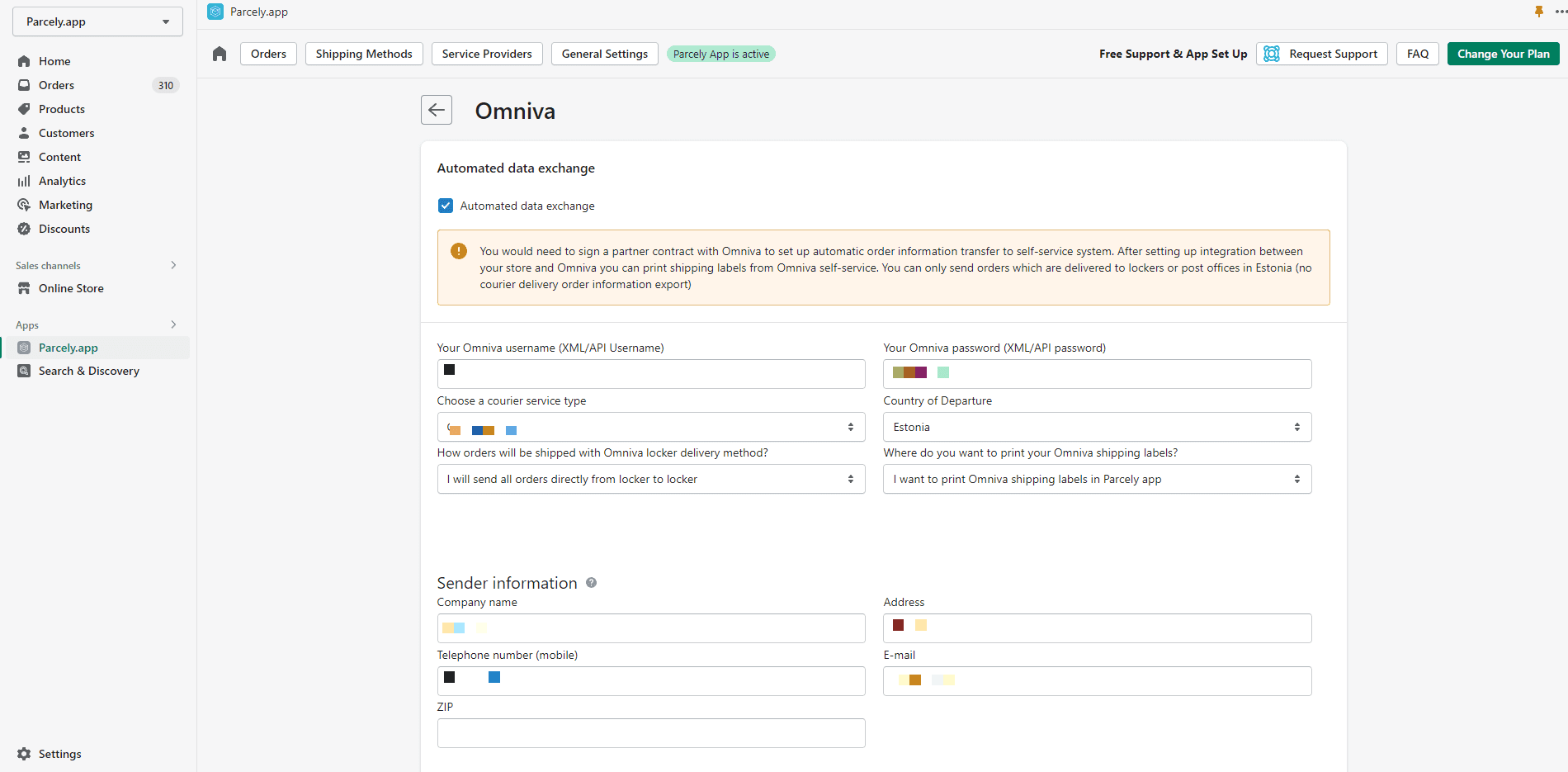Open the Parcely.app store selector dropdown
1568x772 pixels.
click(x=97, y=21)
